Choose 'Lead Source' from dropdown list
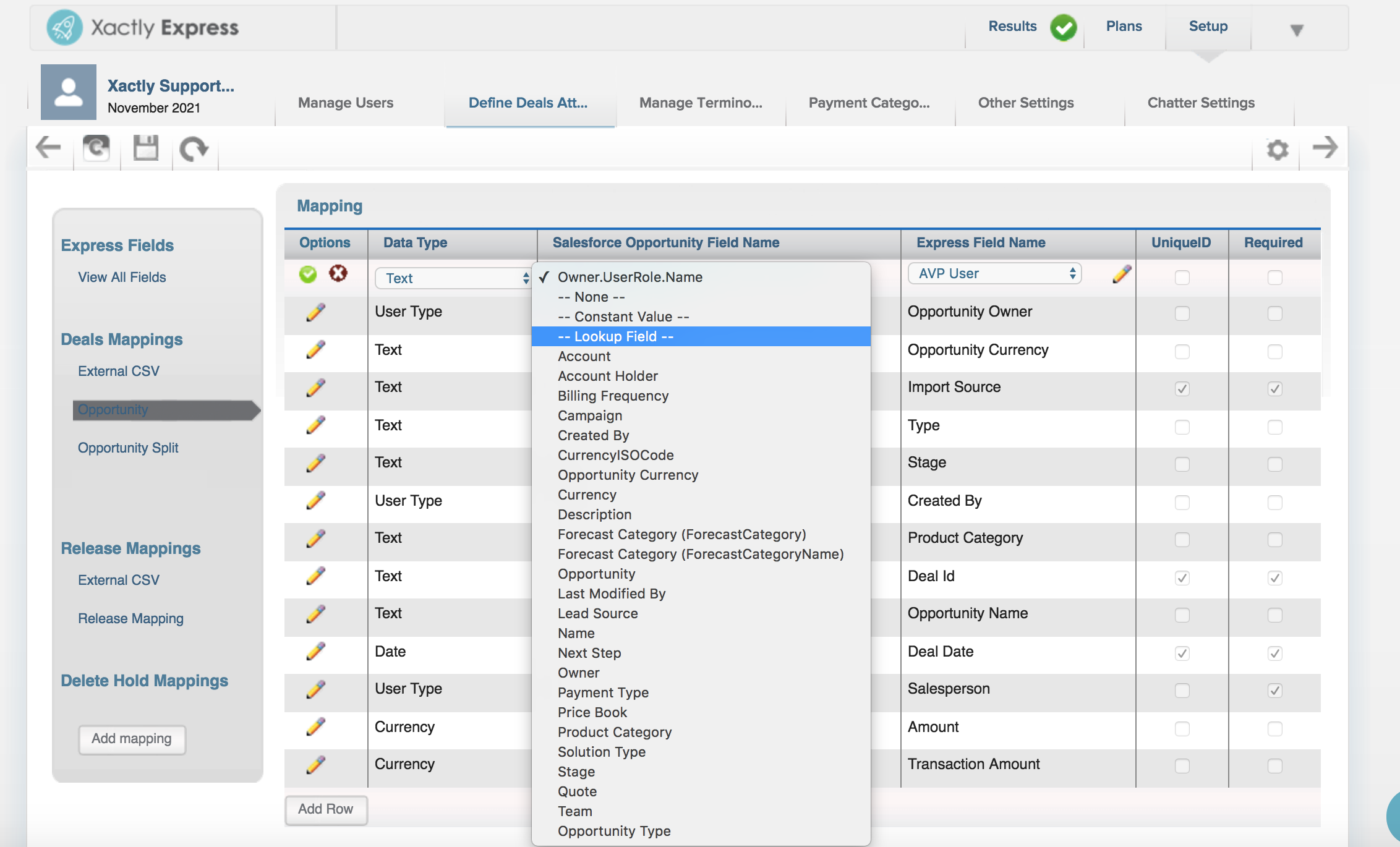1400x847 pixels. click(701, 613)
